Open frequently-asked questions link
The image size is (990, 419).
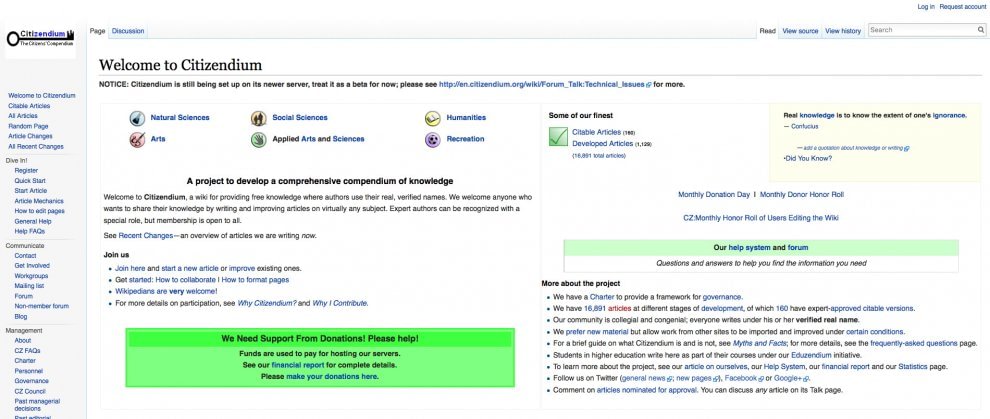pyautogui.click(x=914, y=344)
